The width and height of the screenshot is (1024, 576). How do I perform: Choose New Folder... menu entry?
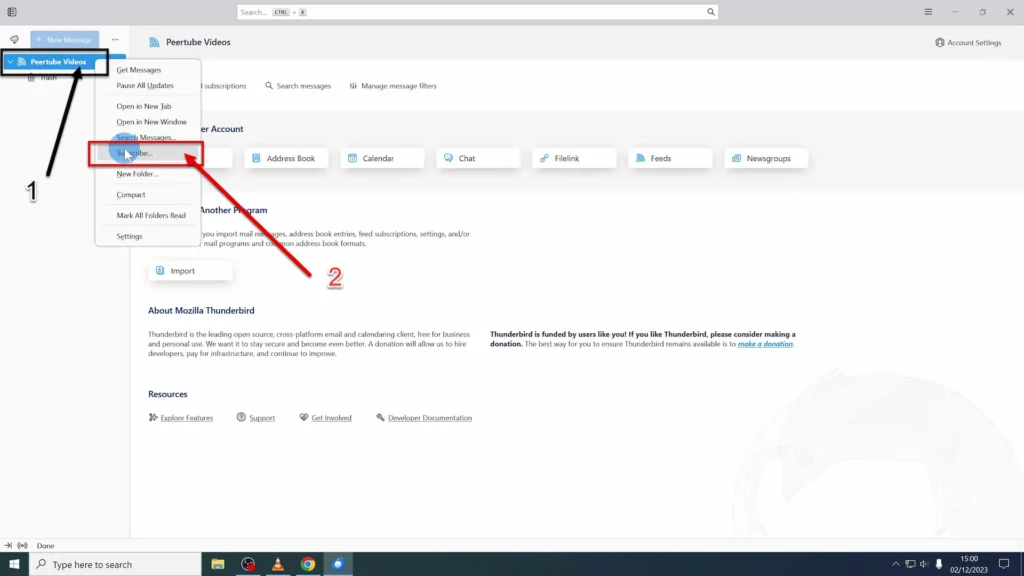coord(137,174)
